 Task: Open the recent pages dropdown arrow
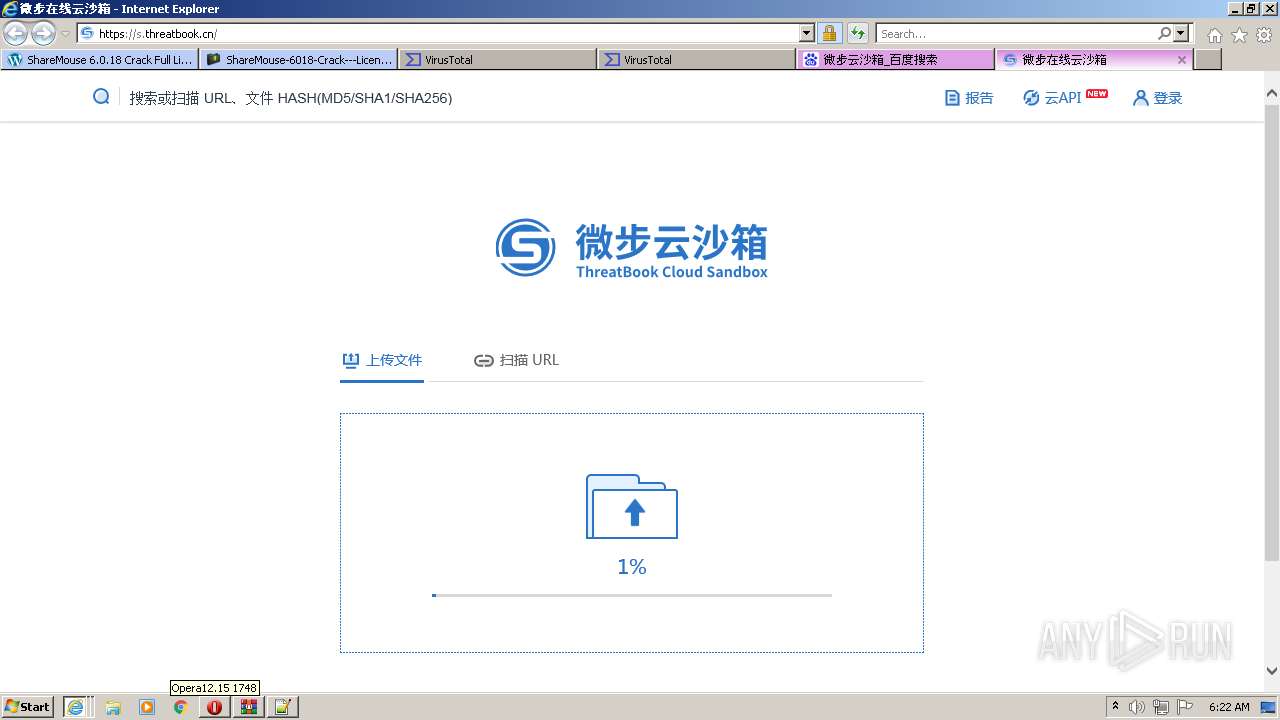click(x=65, y=33)
